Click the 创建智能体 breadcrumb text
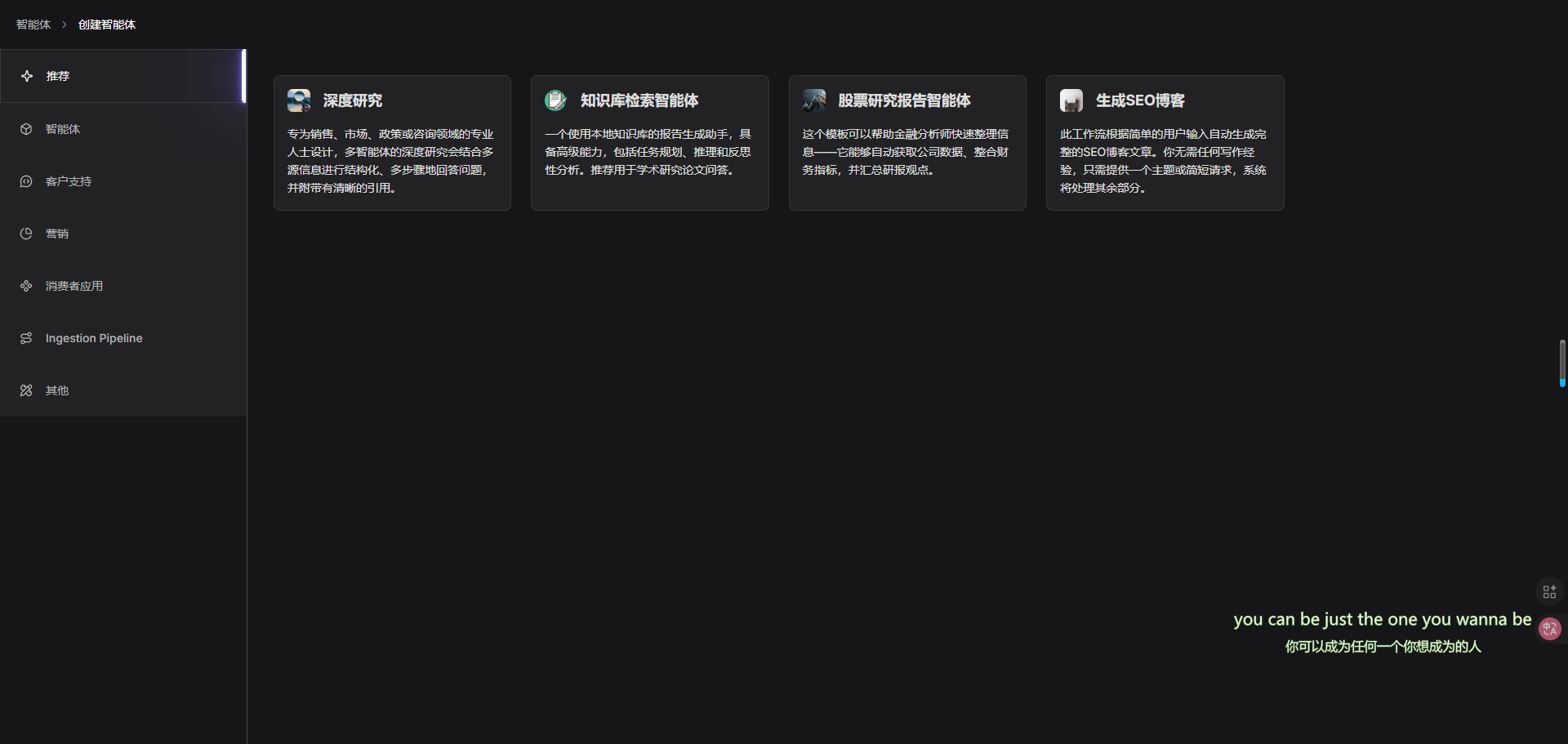The width and height of the screenshot is (1568, 744). point(107,25)
